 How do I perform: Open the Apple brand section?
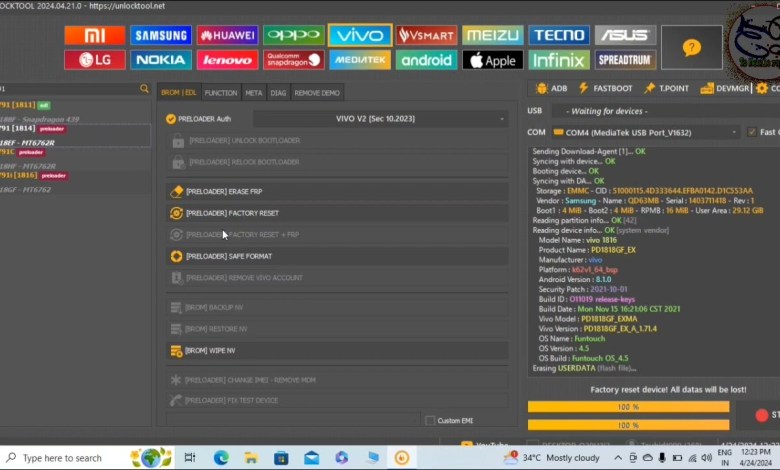click(x=492, y=60)
